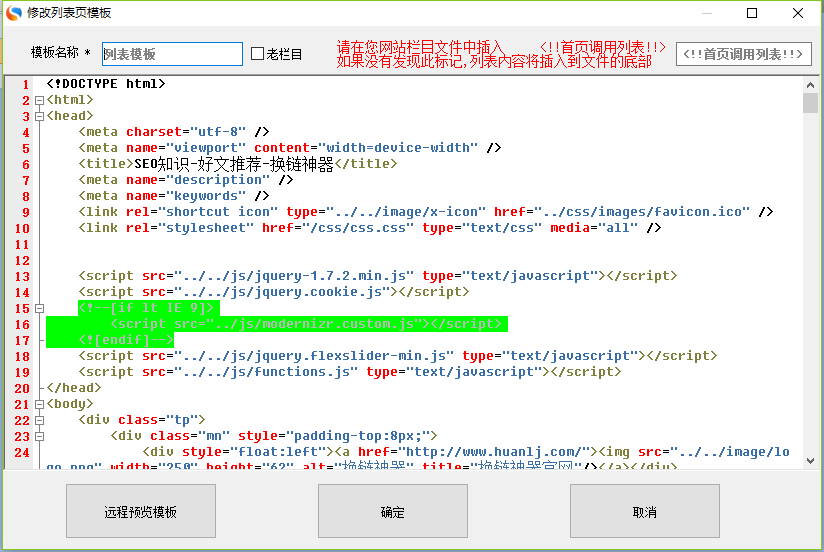
Task: Collapse the div class tp fold on line 22
Action: [x=39, y=420]
